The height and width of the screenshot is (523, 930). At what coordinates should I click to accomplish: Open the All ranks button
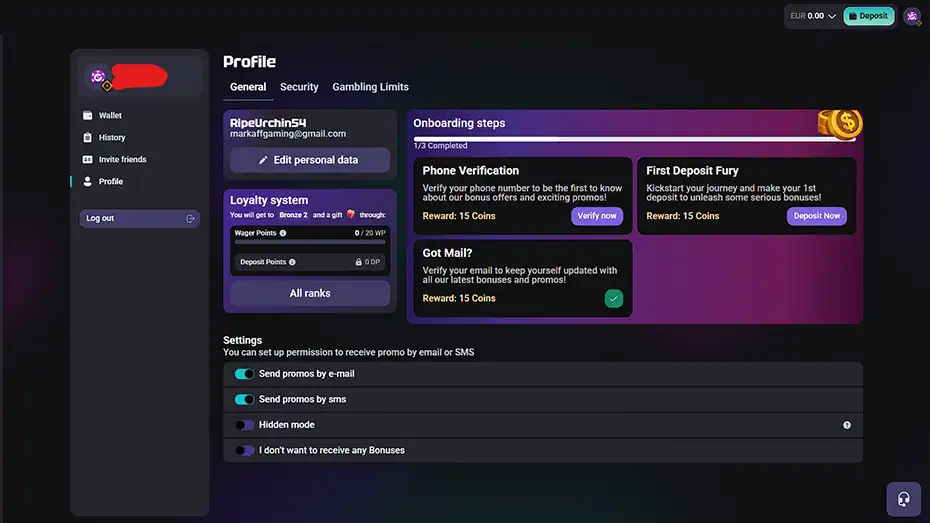[x=310, y=293]
